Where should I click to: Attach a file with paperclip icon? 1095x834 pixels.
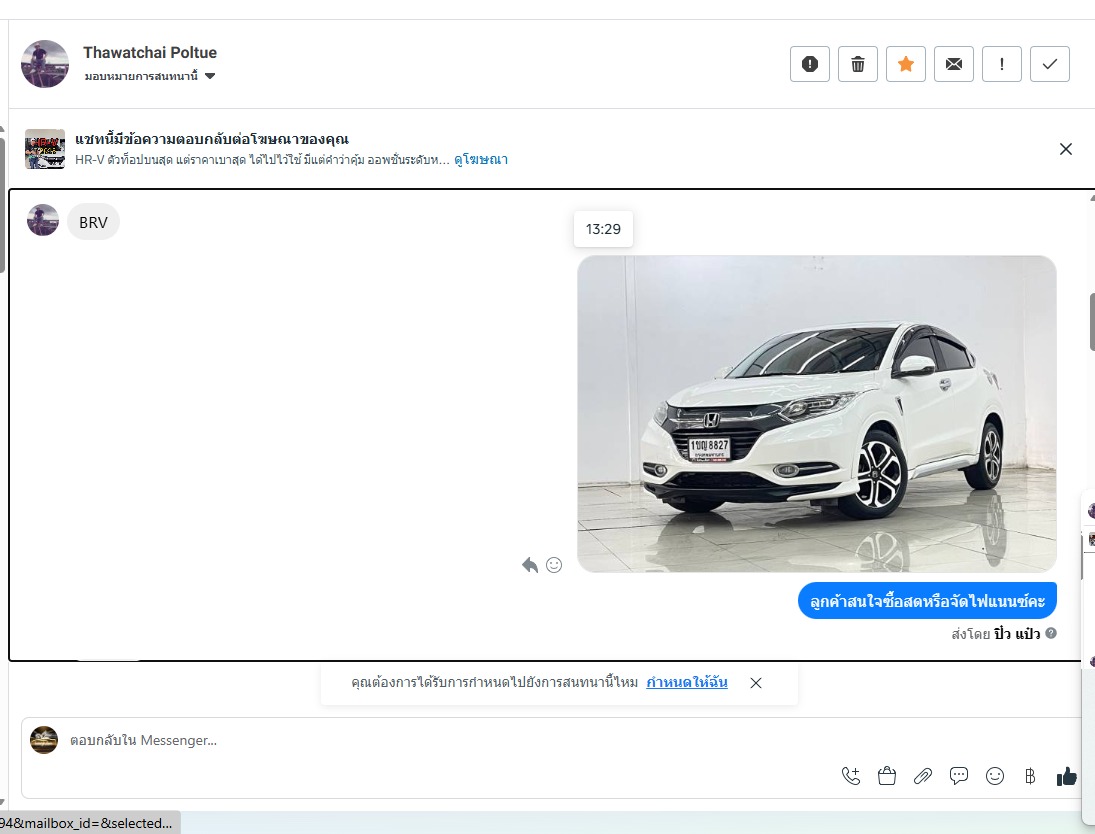tap(923, 776)
